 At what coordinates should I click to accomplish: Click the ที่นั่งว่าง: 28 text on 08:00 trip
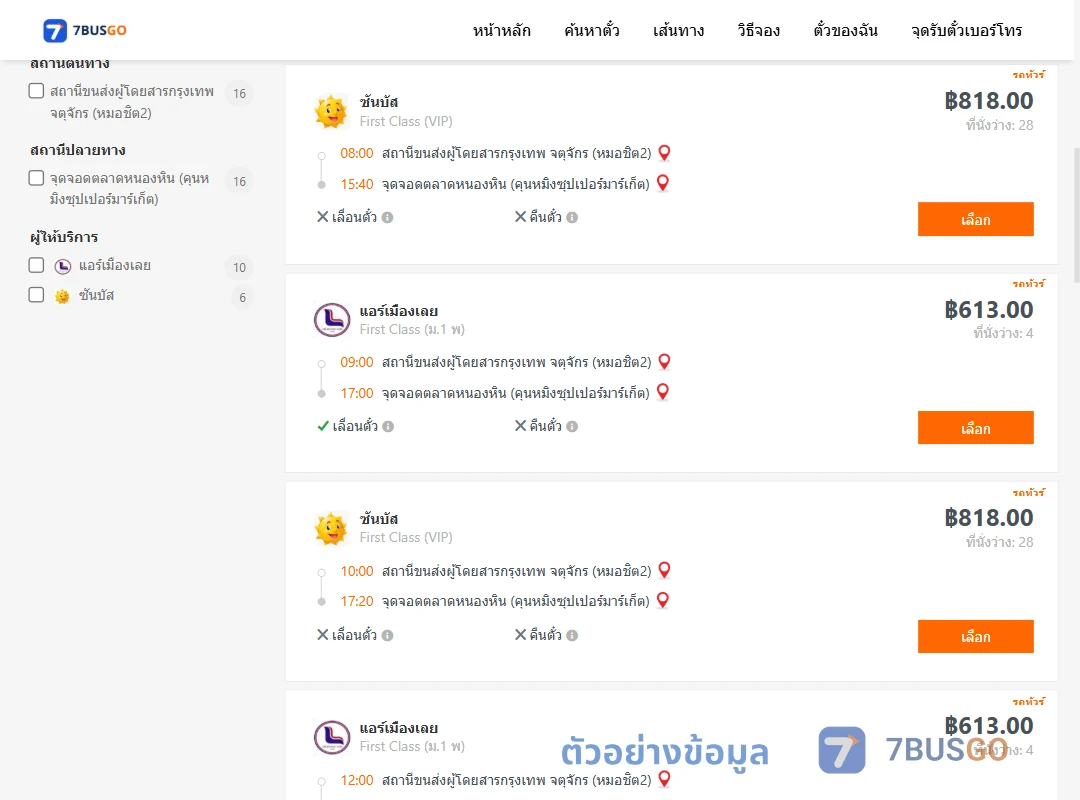click(999, 125)
